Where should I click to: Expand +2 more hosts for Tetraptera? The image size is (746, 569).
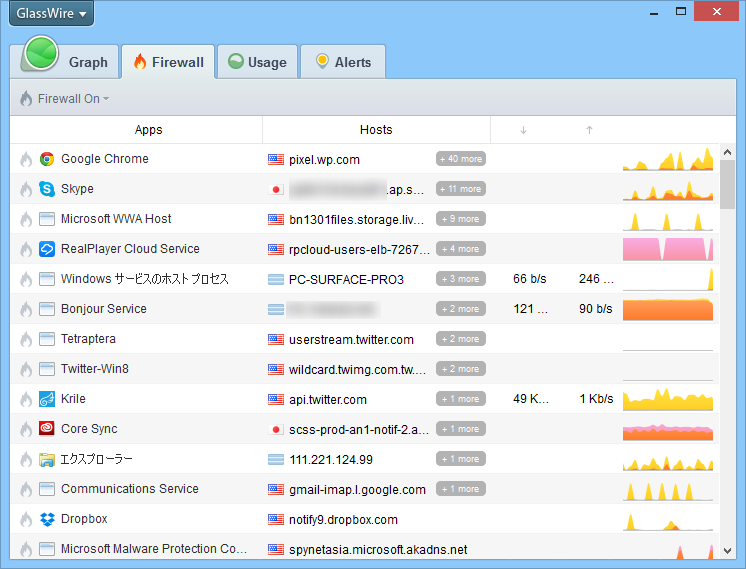pyautogui.click(x=461, y=339)
